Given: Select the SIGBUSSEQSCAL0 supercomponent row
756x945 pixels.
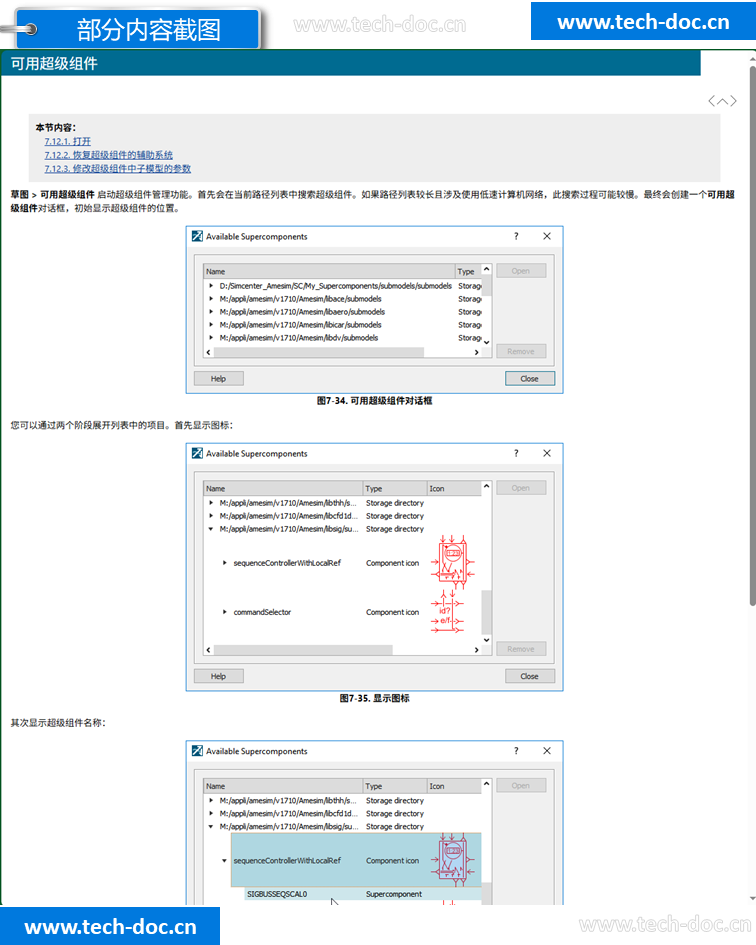Looking at the screenshot, I should click(362, 894).
